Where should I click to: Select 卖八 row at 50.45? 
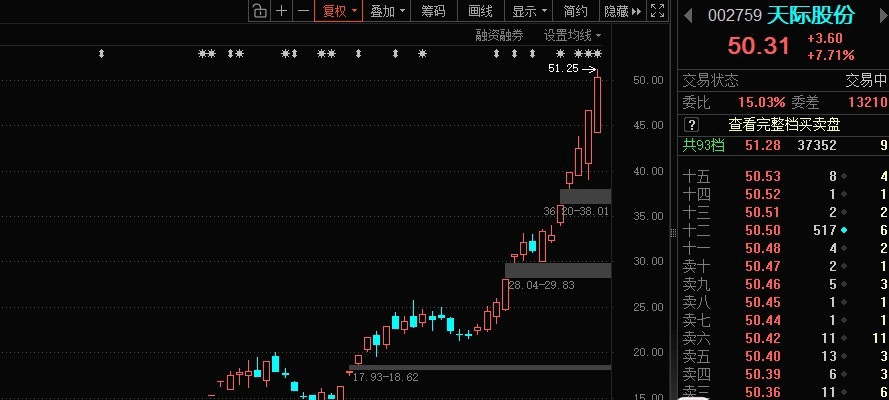click(x=784, y=302)
